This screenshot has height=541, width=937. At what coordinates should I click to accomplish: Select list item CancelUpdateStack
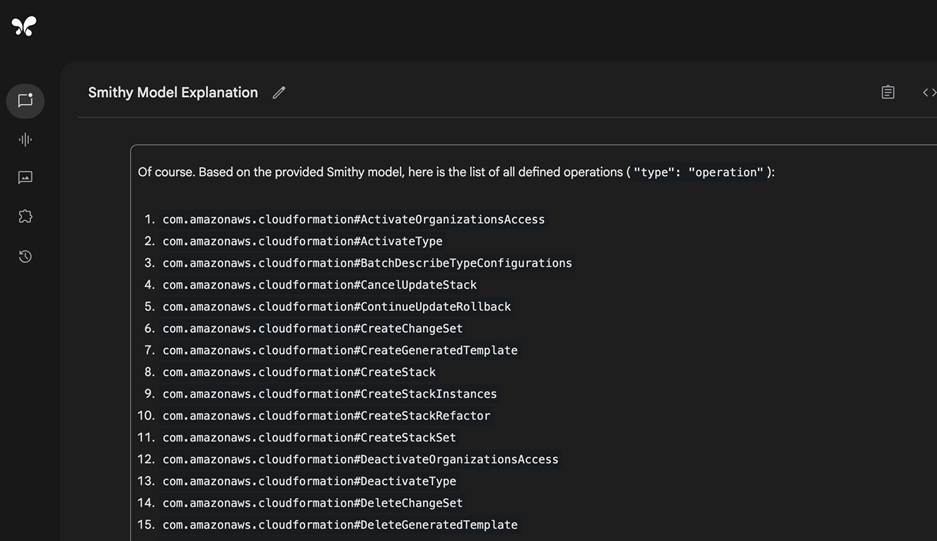[x=320, y=285]
